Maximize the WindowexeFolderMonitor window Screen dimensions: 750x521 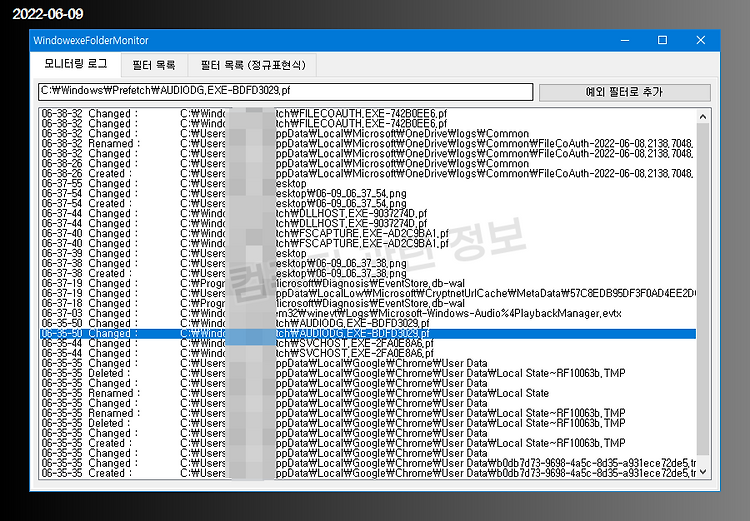coord(662,40)
